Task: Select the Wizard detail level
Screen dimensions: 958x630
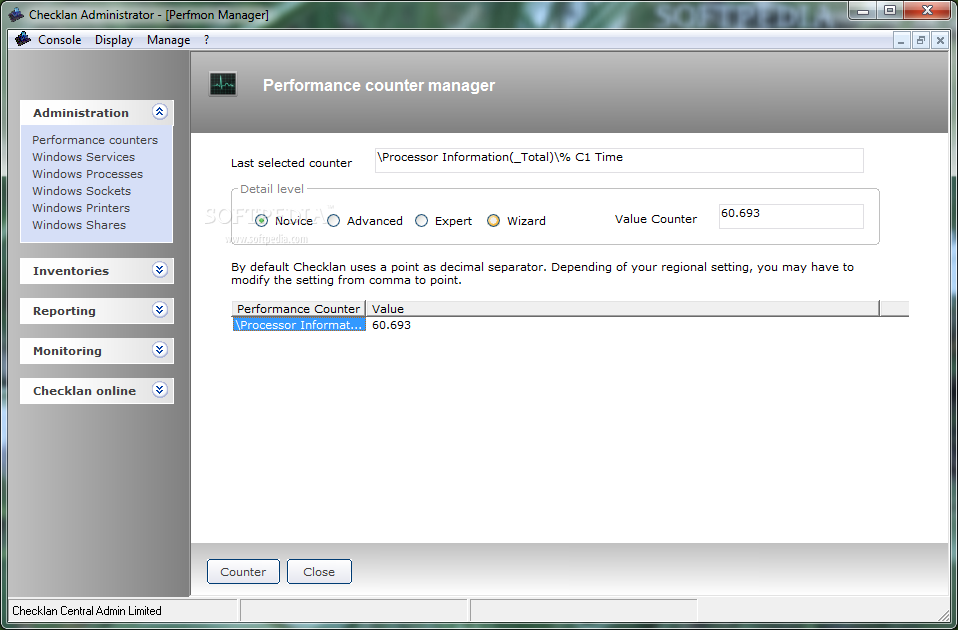Action: point(494,221)
